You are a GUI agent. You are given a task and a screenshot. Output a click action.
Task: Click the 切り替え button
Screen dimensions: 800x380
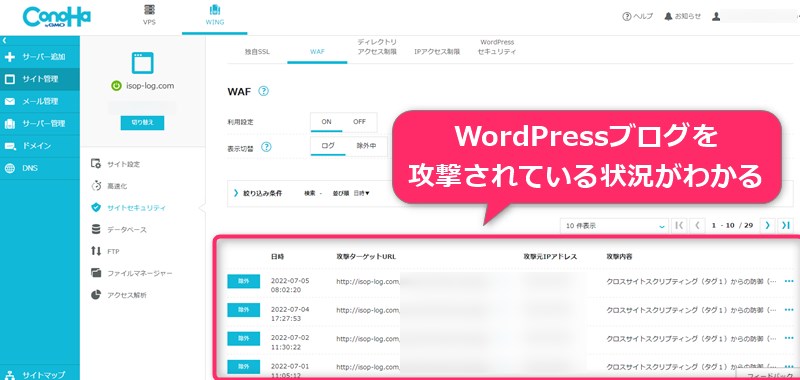point(142,123)
